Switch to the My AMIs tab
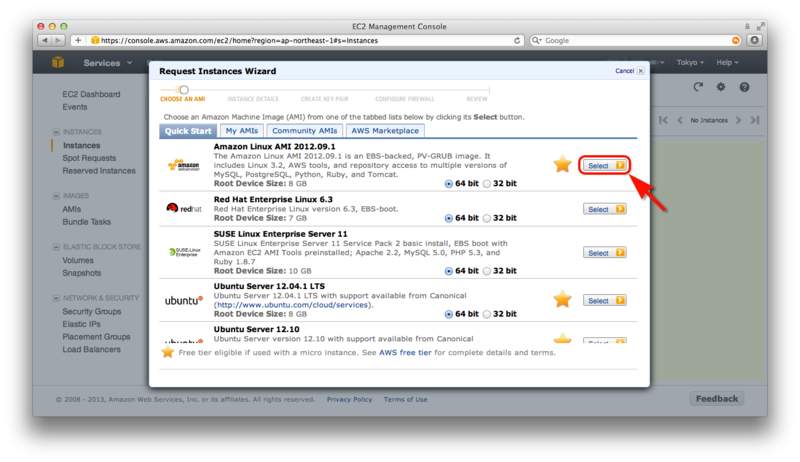Image resolution: width=800 pixels, height=462 pixels. pos(242,131)
